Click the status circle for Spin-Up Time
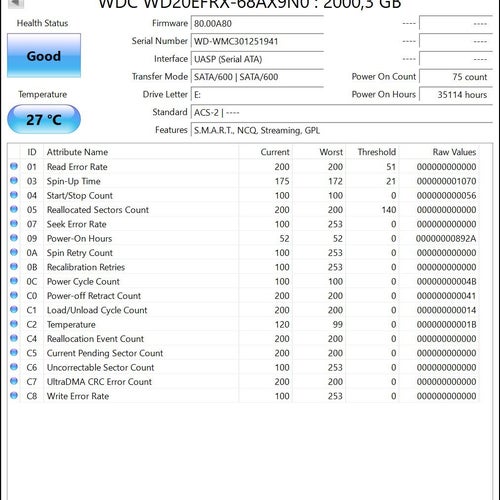This screenshot has width=500, height=500. pyautogui.click(x=14, y=180)
